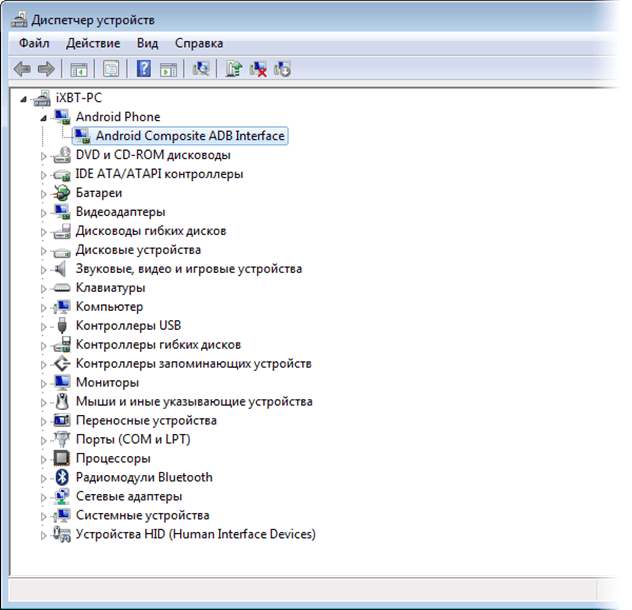
Task: Click the Батареи battery icon
Action: pos(62,193)
